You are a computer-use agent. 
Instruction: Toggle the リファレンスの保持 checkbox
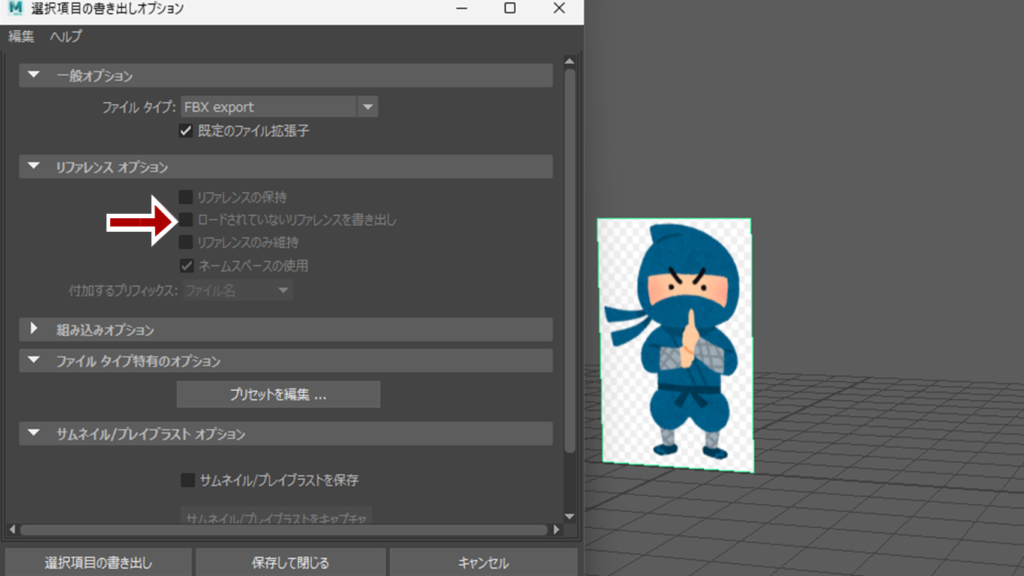(x=186, y=197)
